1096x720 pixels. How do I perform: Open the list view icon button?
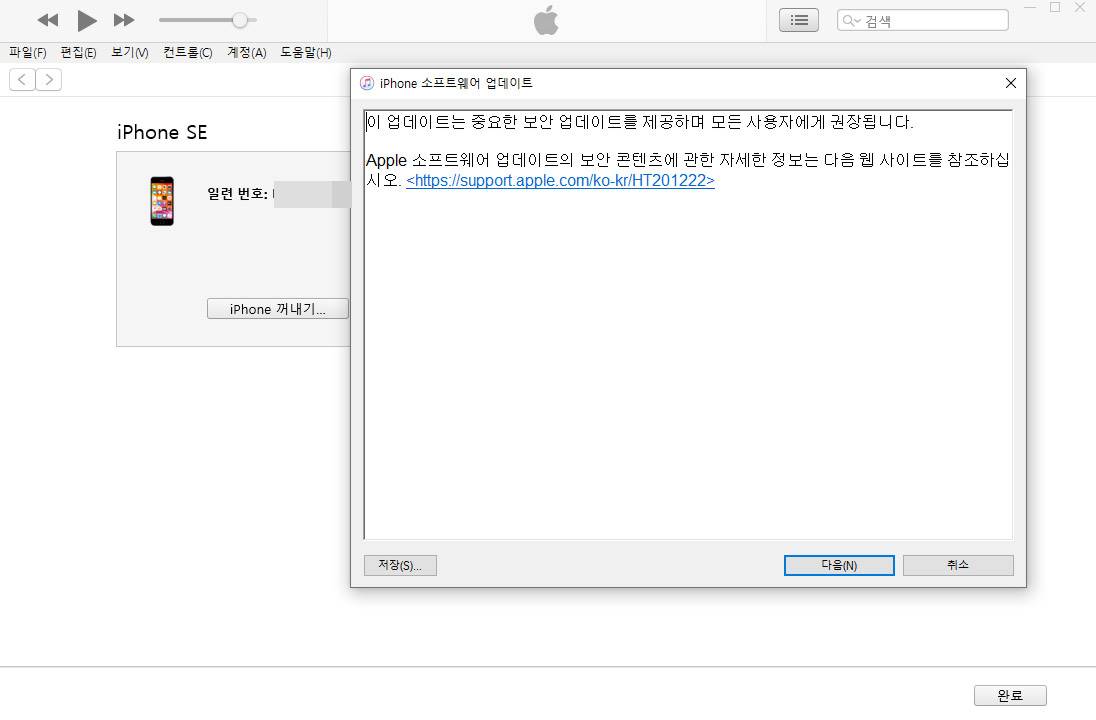tap(799, 20)
